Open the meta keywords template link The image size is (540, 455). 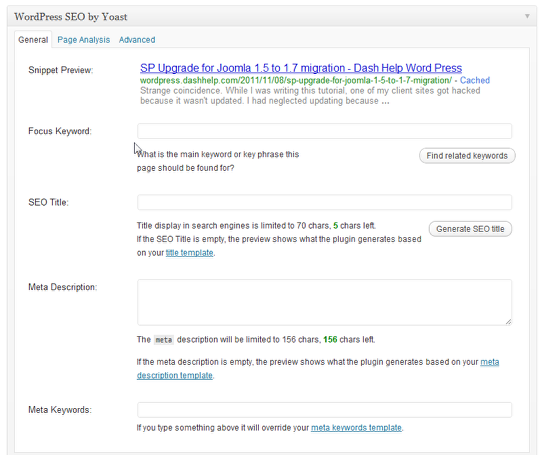[356, 427]
